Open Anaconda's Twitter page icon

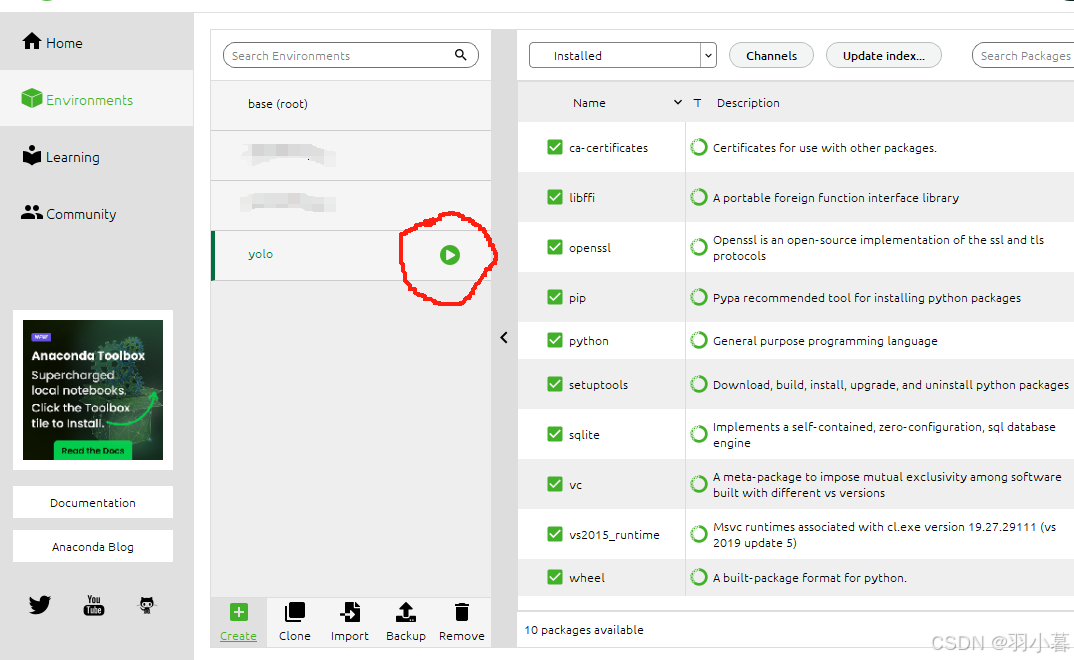click(x=40, y=605)
